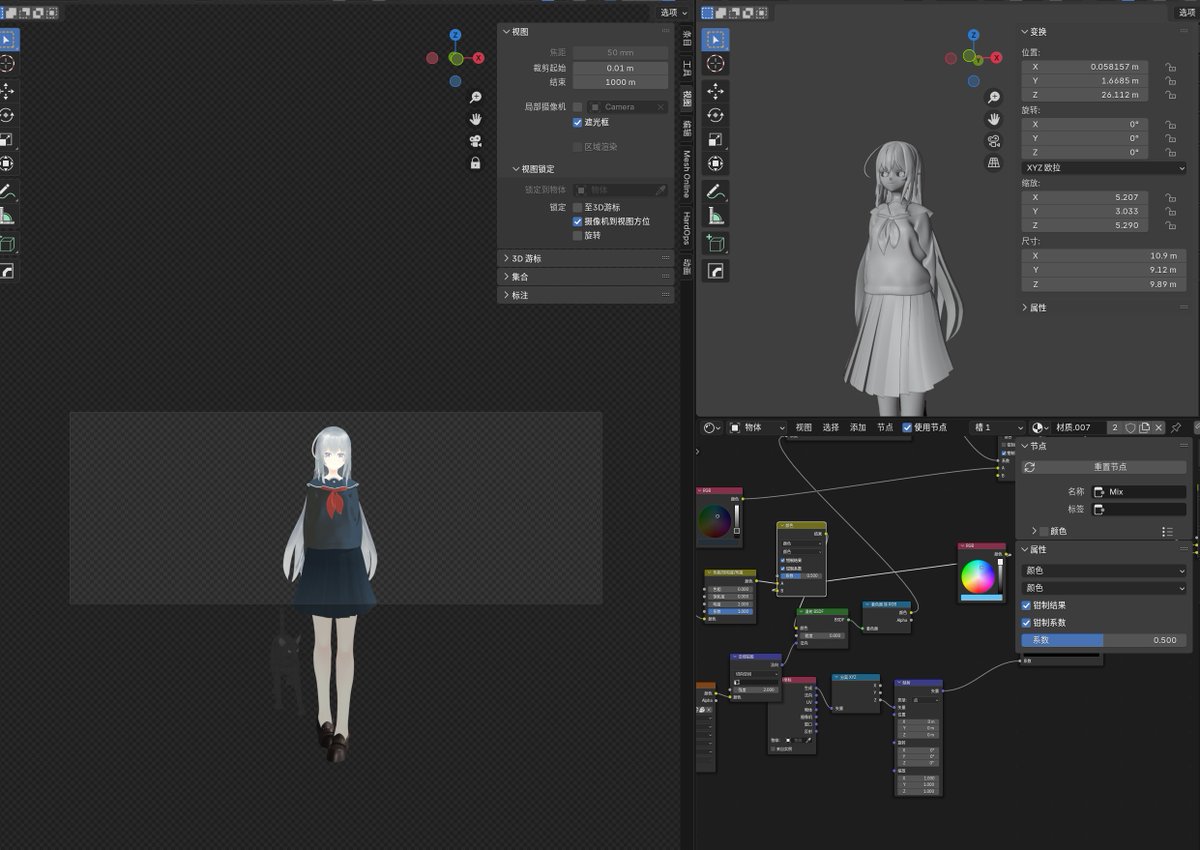This screenshot has width=1200, height=850.
Task: Select the Annotate tool in right viewport
Action: tap(715, 191)
